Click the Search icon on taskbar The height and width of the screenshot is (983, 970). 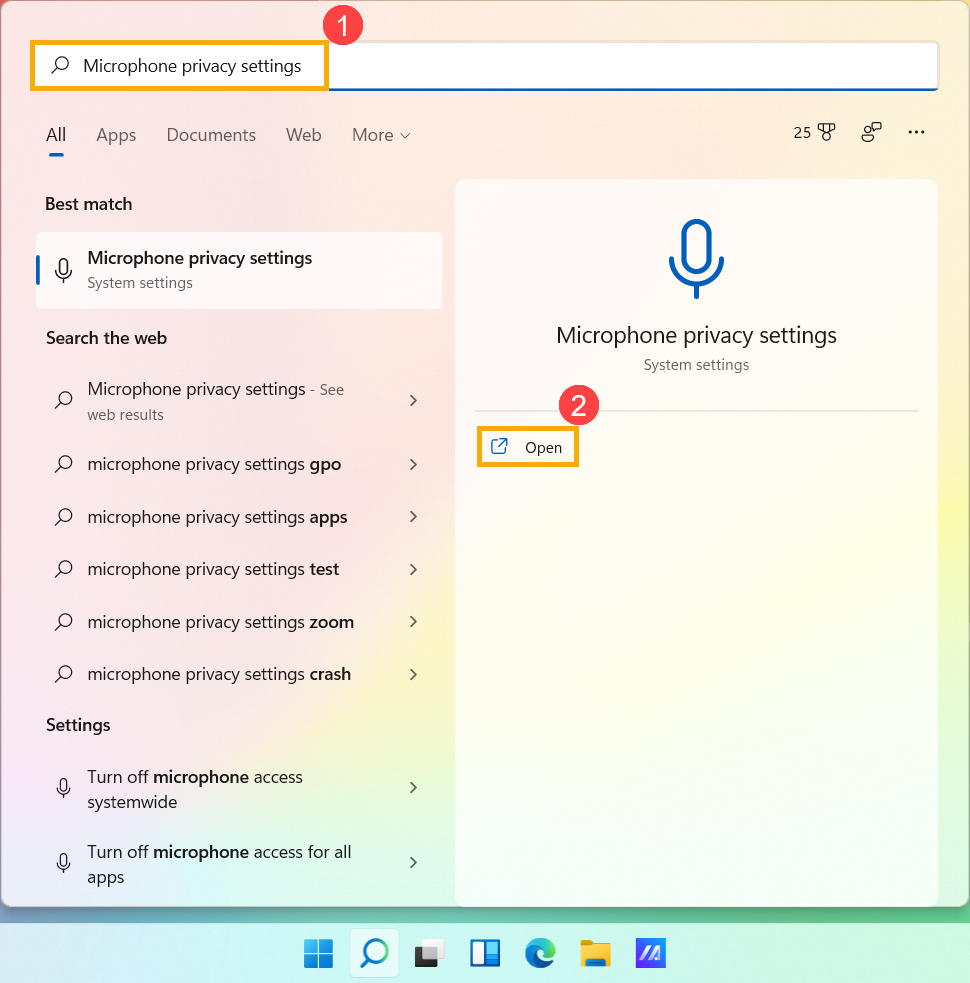pos(374,953)
